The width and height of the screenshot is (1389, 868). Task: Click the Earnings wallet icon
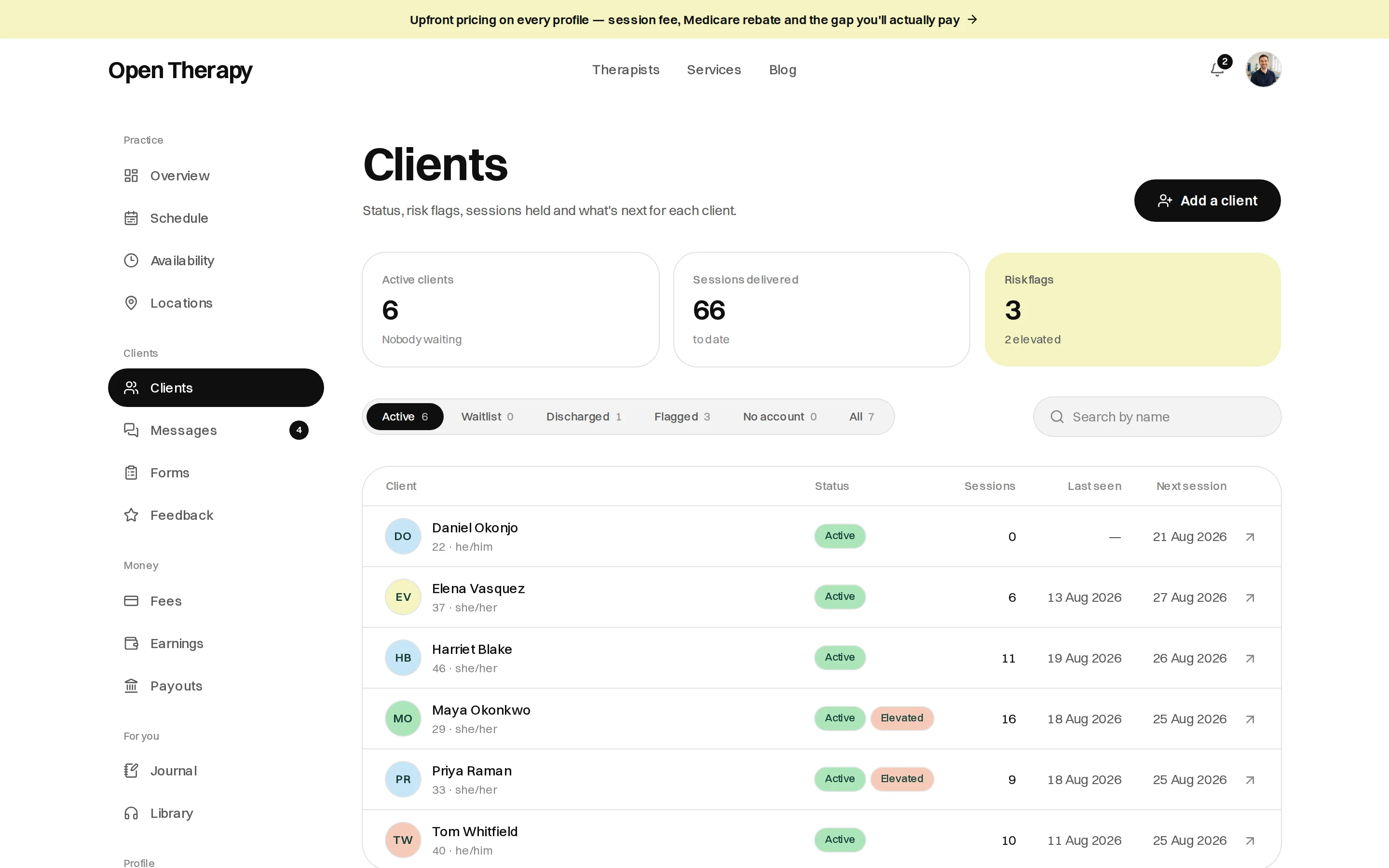[x=132, y=644]
